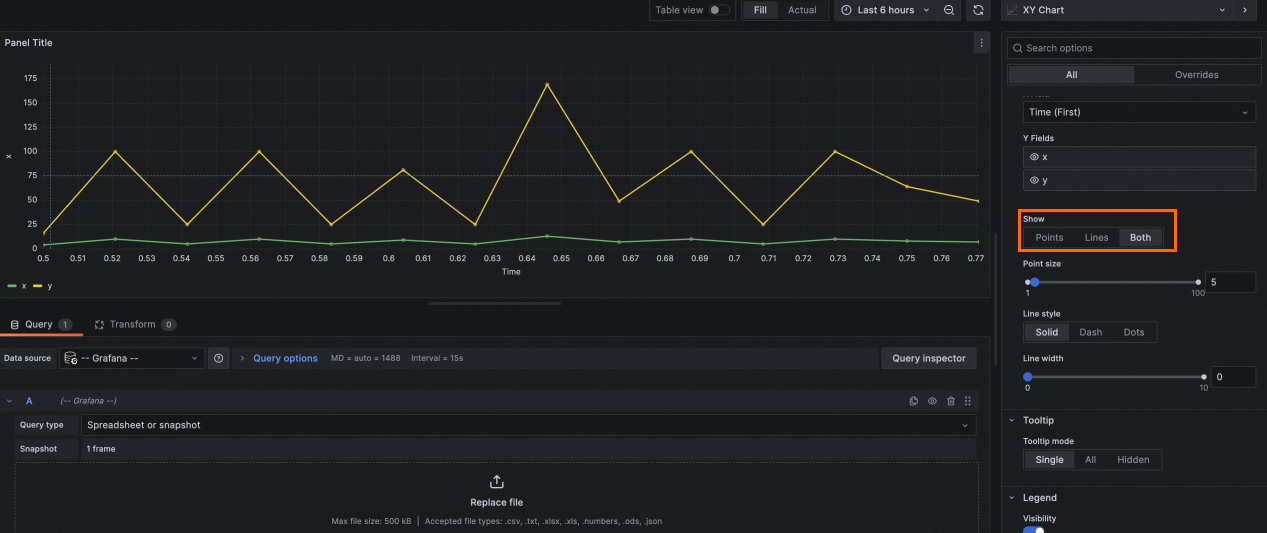This screenshot has height=533, width=1267.
Task: Delete query A with the trash icon
Action: point(950,401)
